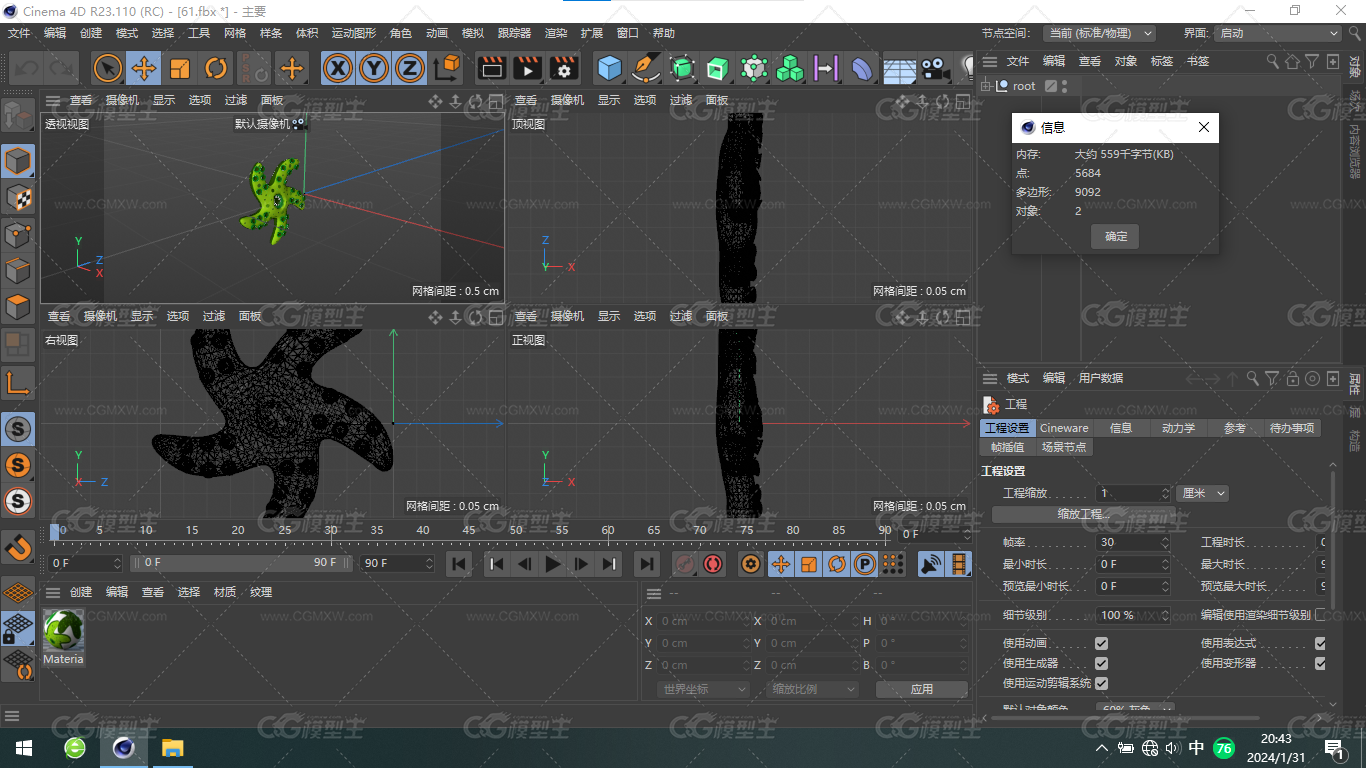
Task: Render to Picture Viewer icon
Action: (x=527, y=68)
